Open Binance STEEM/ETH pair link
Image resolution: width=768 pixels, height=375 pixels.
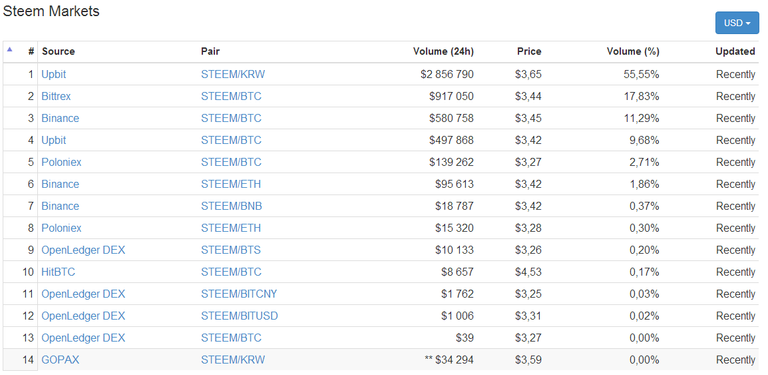tap(231, 184)
